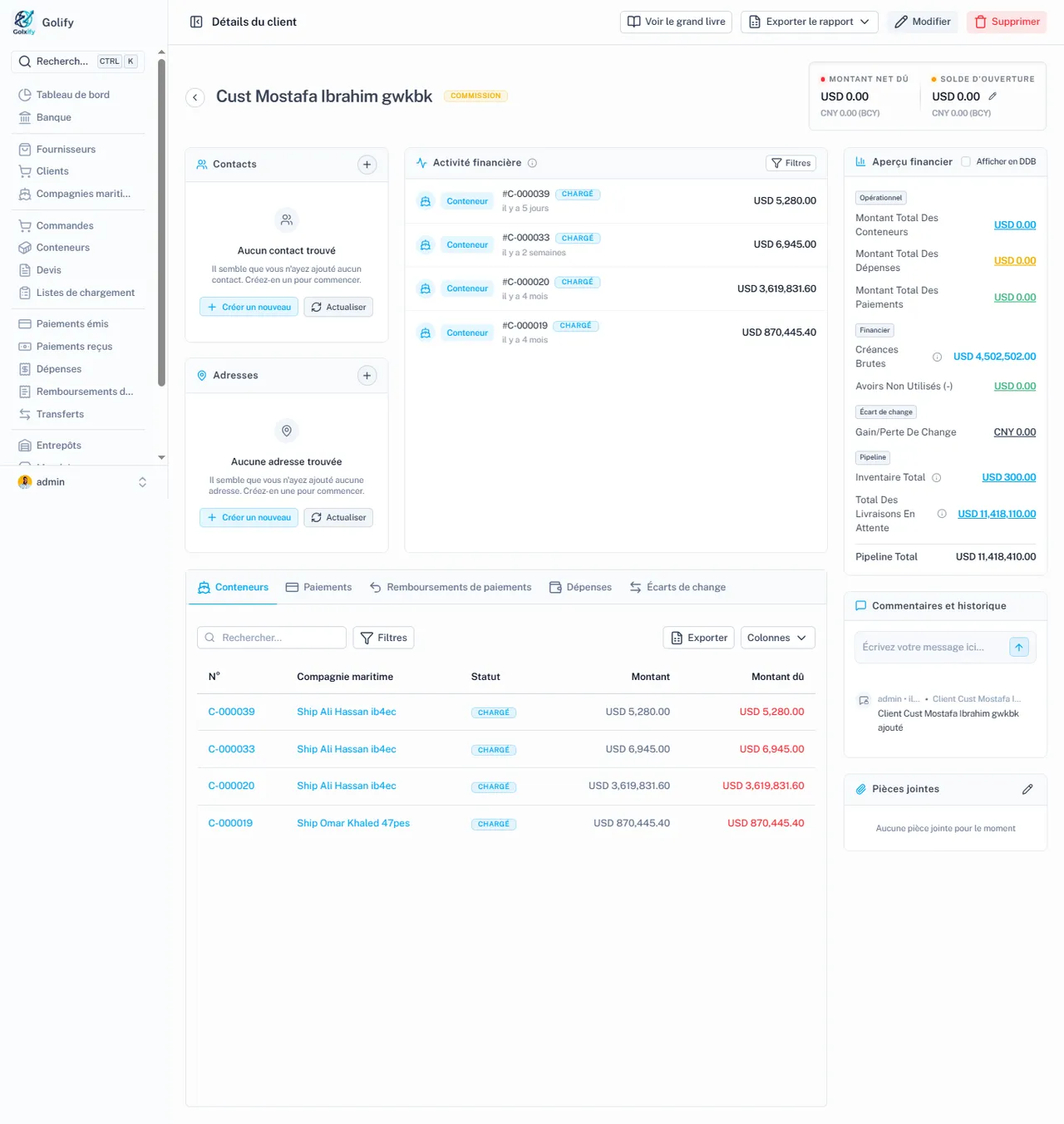Click the sidebar Recherch... search box
This screenshot has width=1064, height=1124.
(77, 62)
